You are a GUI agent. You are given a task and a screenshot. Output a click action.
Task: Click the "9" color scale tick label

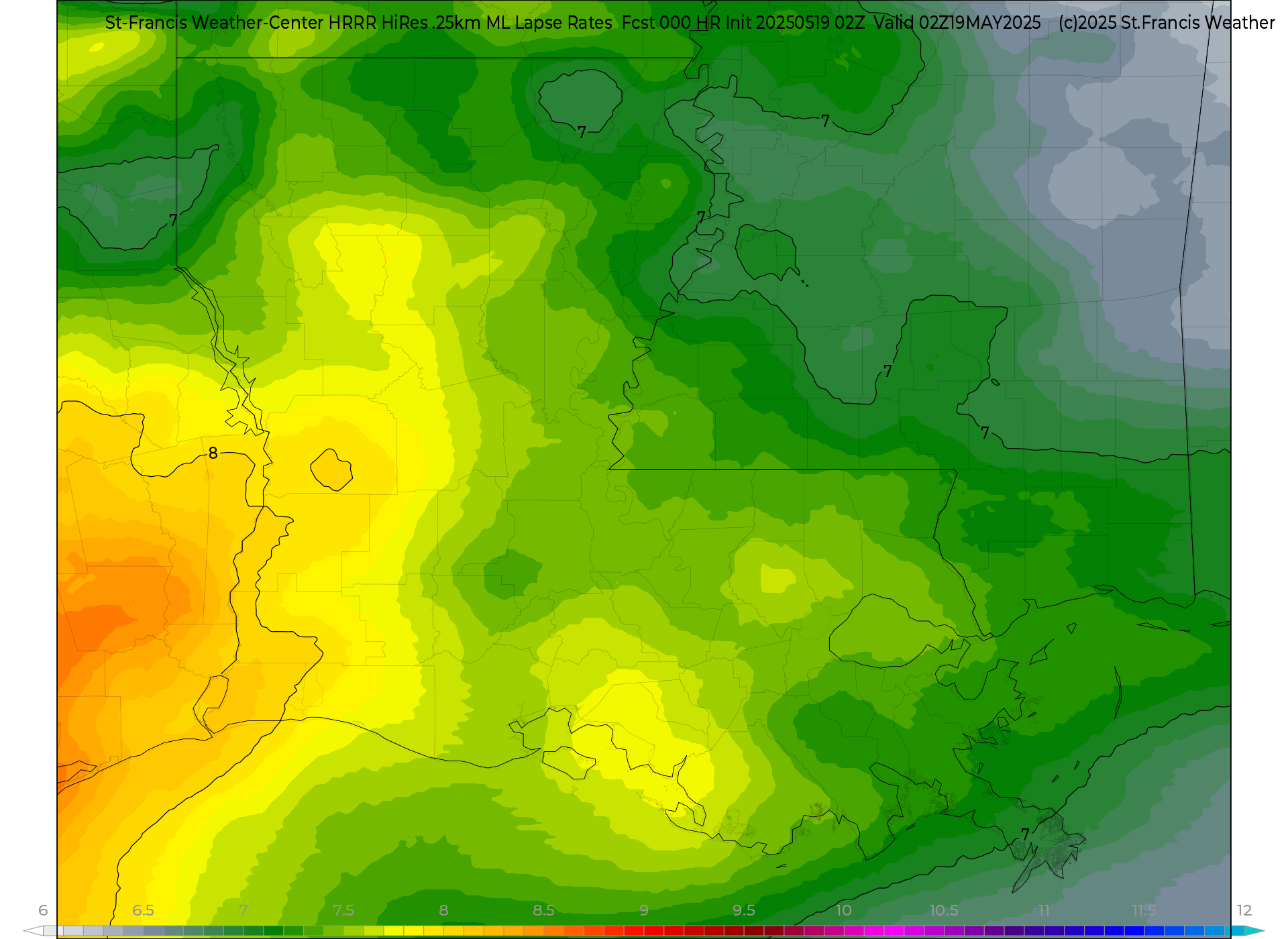coord(644,910)
